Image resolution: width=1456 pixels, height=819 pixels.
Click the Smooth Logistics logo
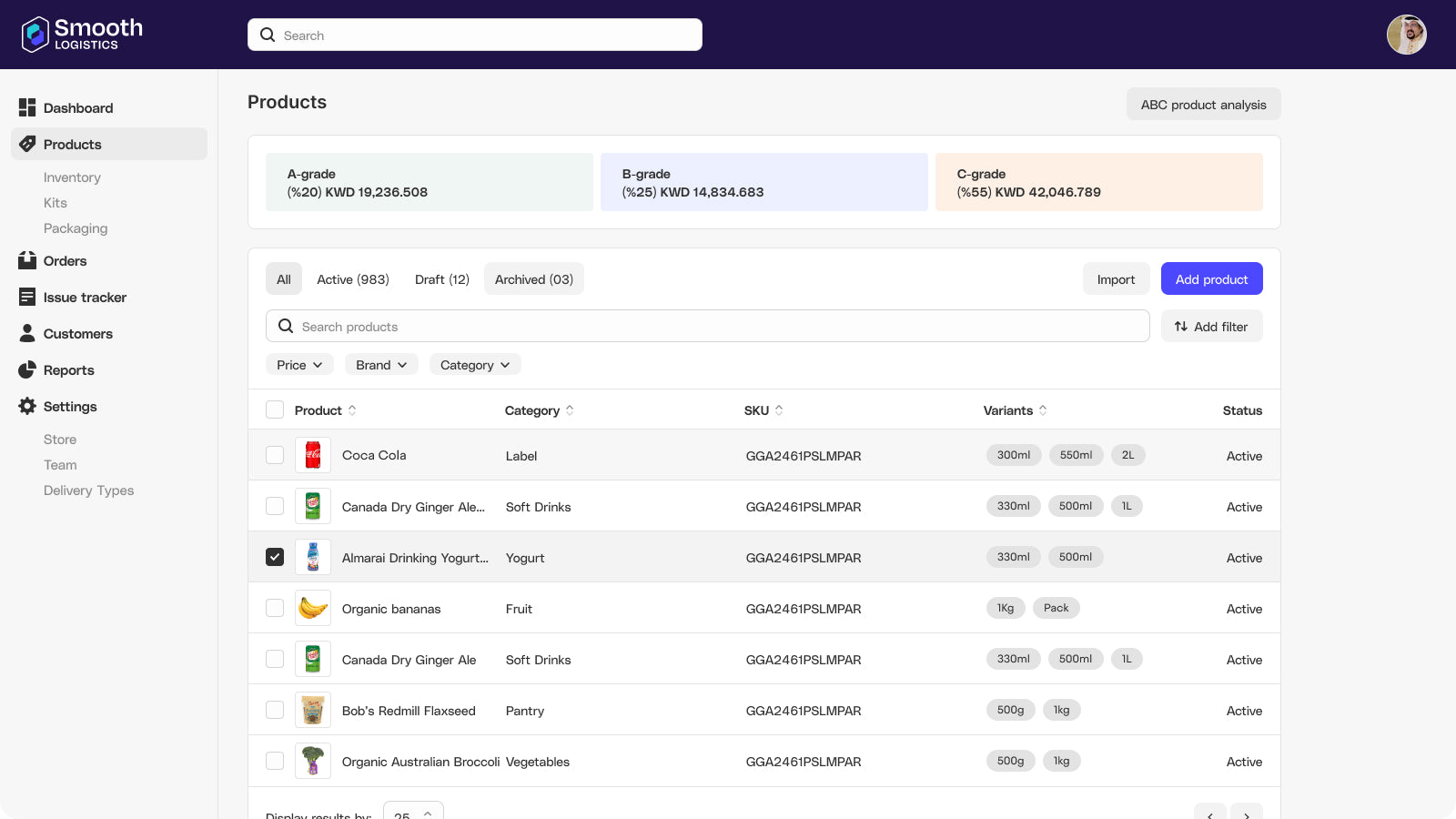click(x=80, y=34)
